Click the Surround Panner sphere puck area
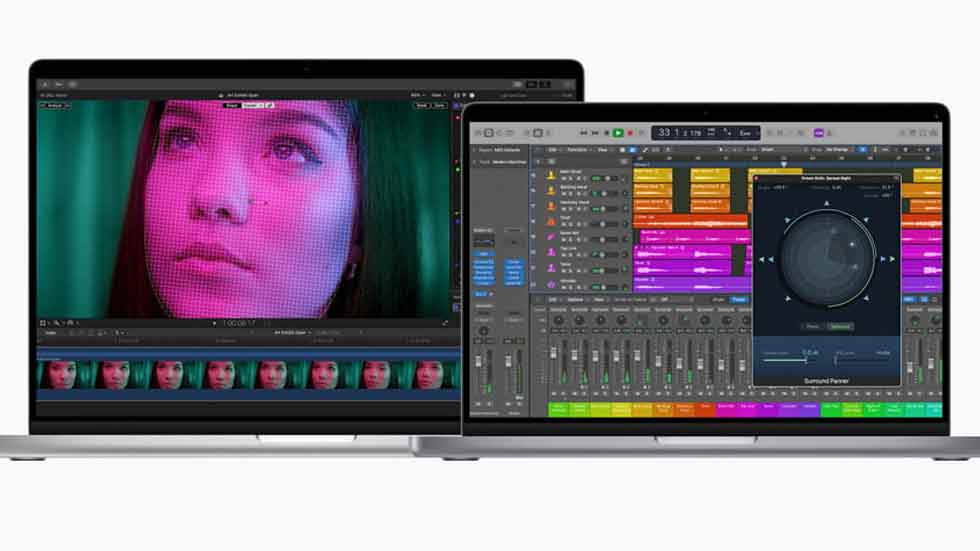This screenshot has height=551, width=980. coord(826,257)
